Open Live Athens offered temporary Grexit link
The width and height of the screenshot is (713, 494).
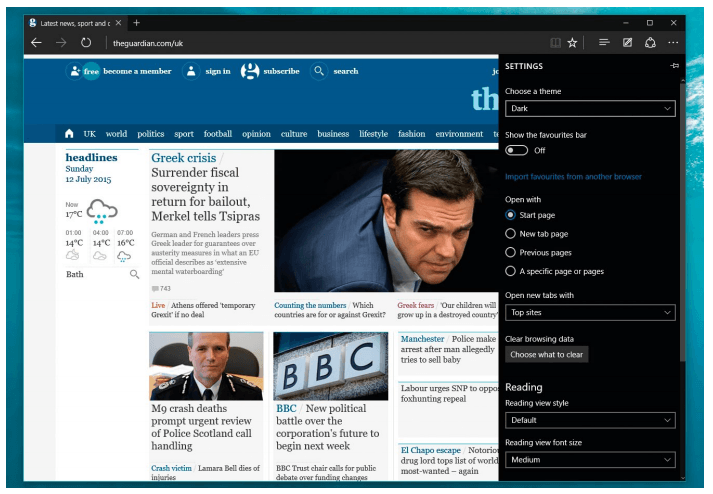[x=203, y=310]
